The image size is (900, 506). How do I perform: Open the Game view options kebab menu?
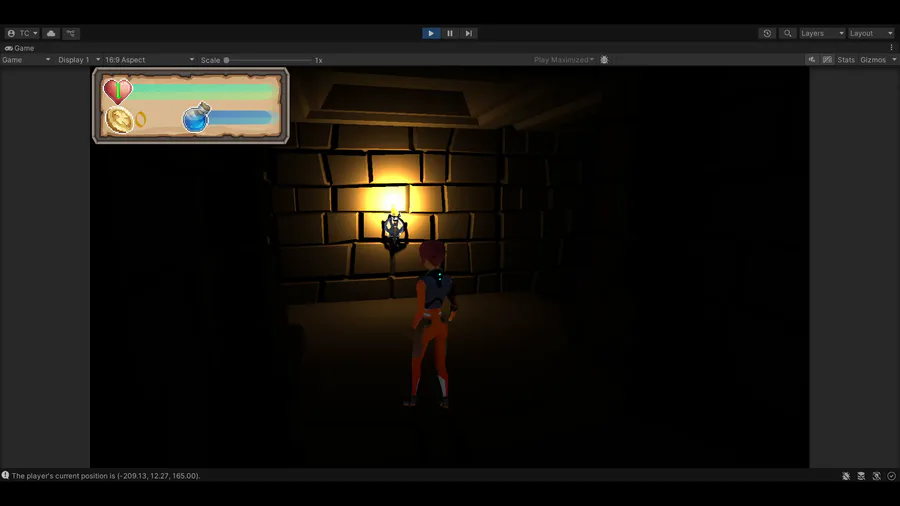click(891, 48)
